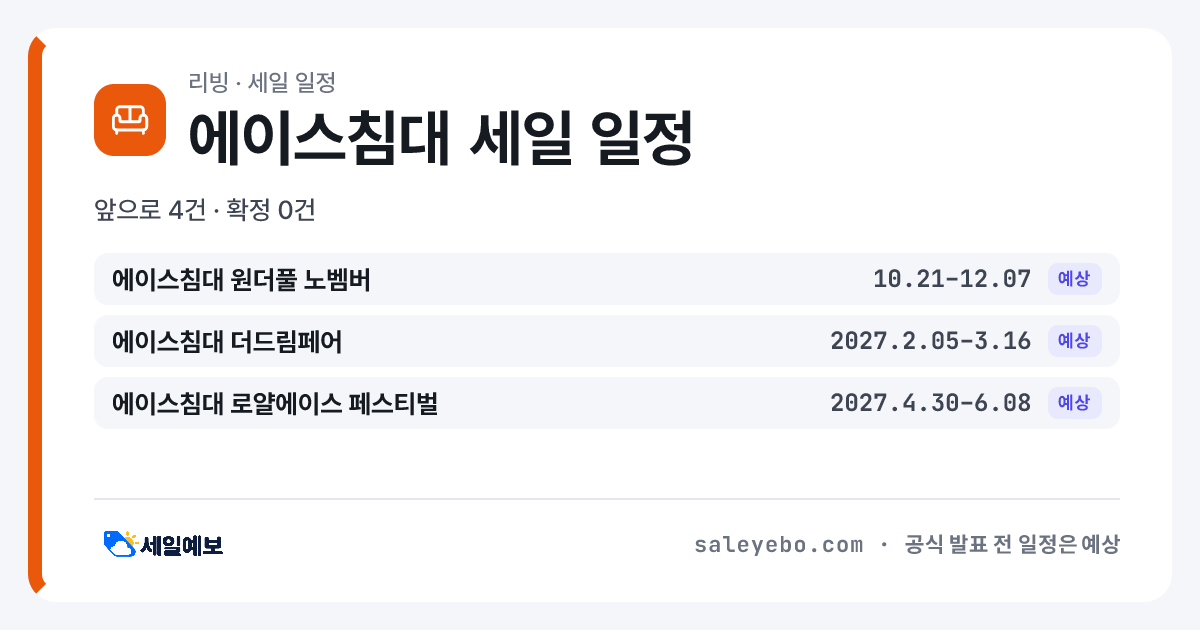Select the 에이스침대 더드림페어 row
Screen dimensions: 1200x630
pyautogui.click(x=607, y=341)
